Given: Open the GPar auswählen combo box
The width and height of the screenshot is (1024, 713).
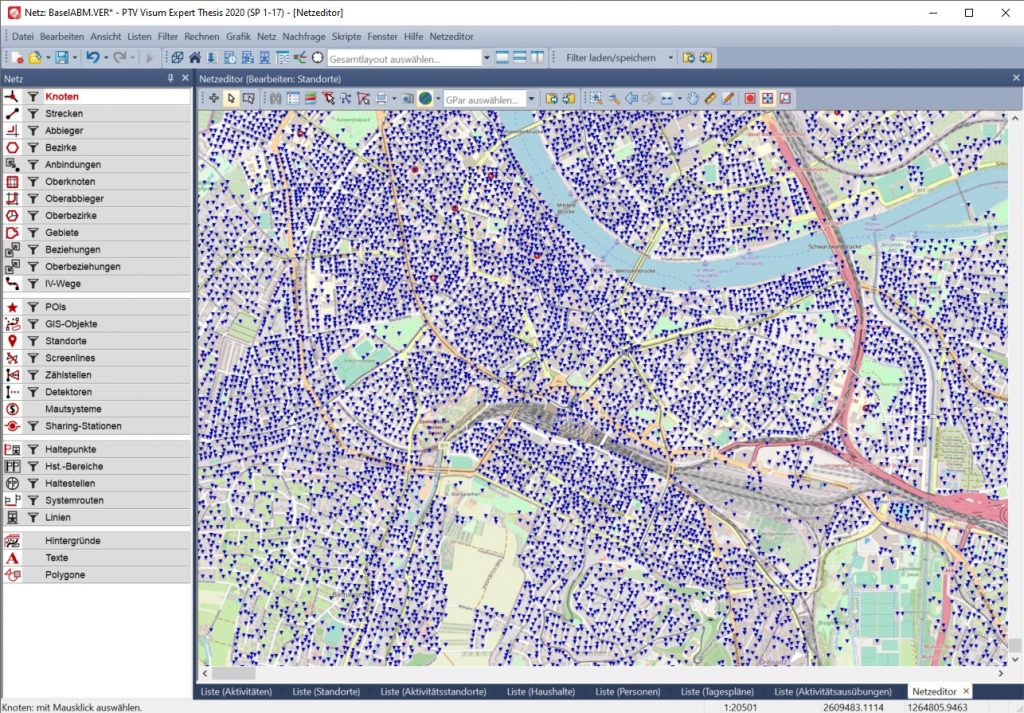Looking at the screenshot, I should [x=532, y=99].
